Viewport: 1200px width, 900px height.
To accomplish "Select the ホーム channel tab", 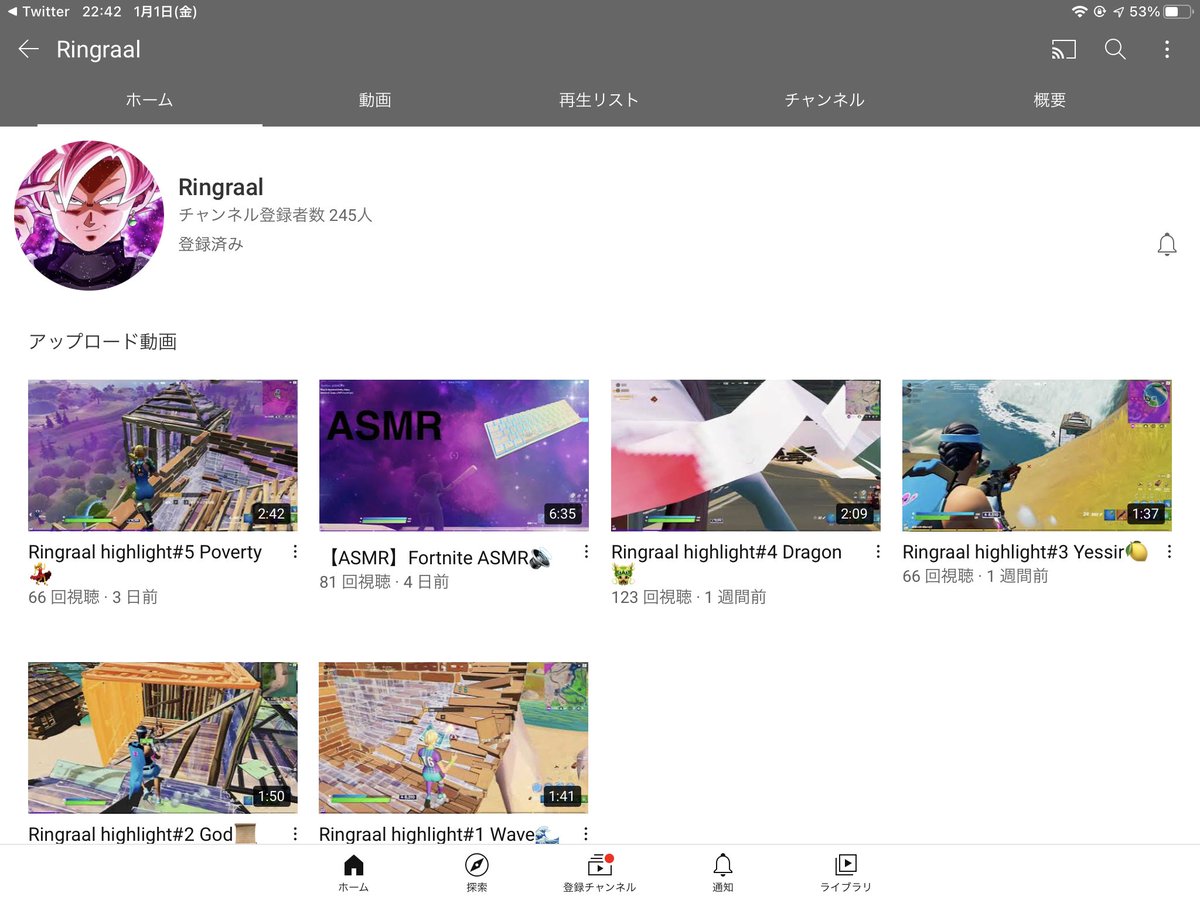I will pos(150,100).
